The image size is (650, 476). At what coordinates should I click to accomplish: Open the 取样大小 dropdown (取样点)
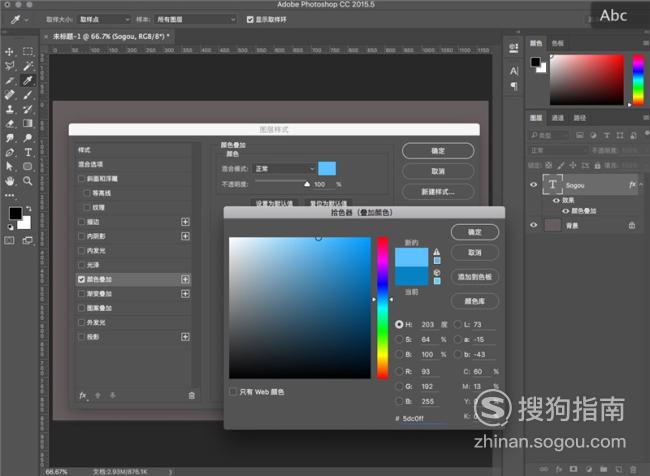point(104,19)
